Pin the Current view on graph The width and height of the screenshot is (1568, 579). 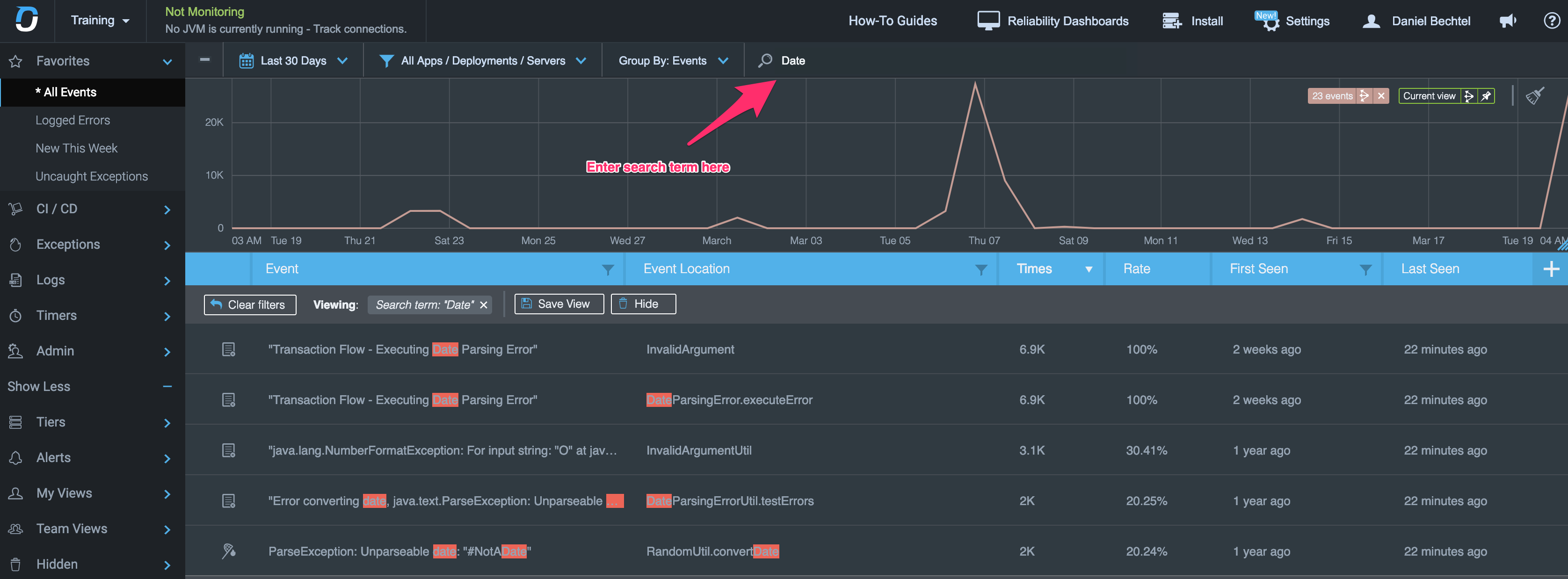point(1486,96)
